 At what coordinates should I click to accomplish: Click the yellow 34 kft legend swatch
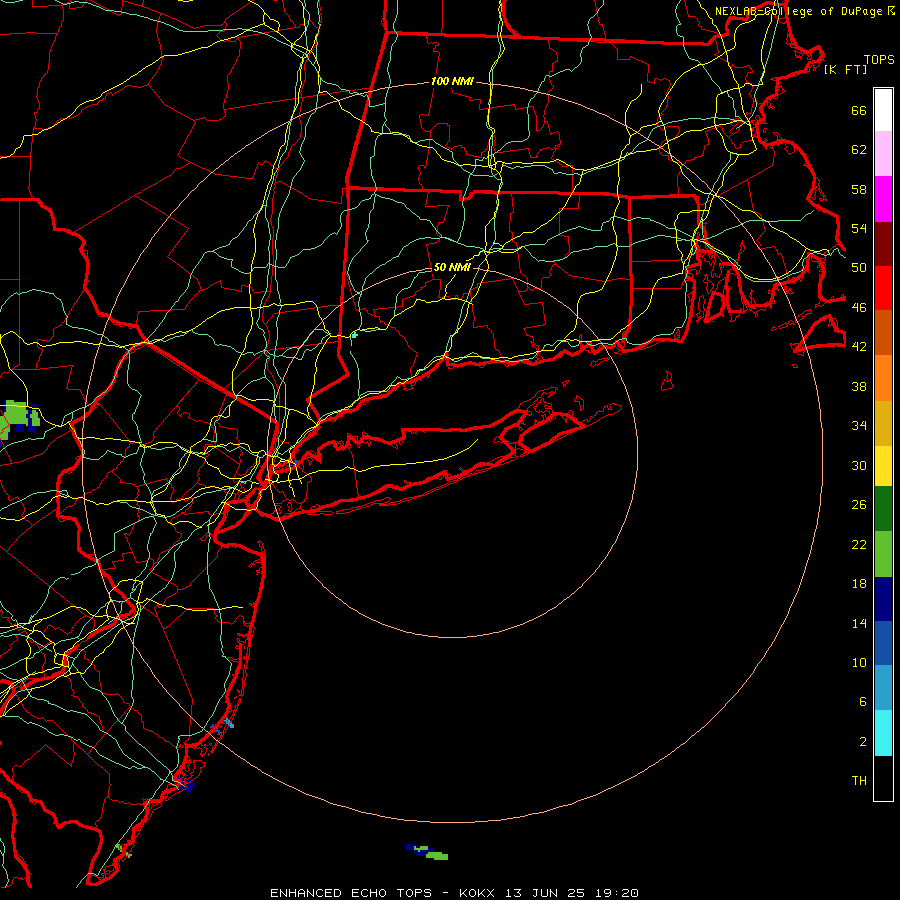tap(883, 466)
